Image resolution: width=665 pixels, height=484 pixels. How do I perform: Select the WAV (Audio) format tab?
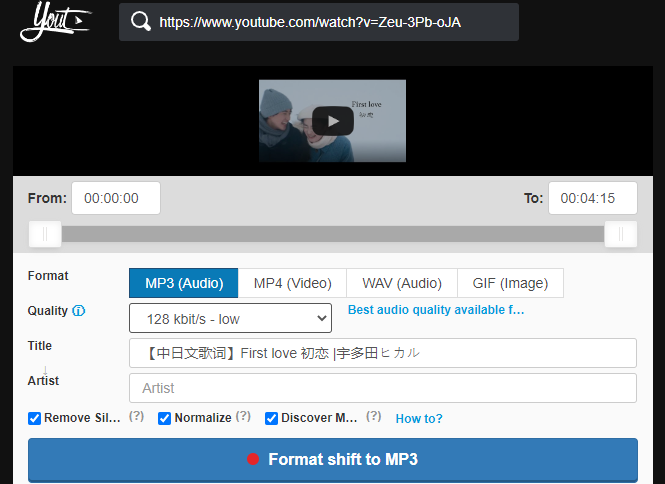402,283
